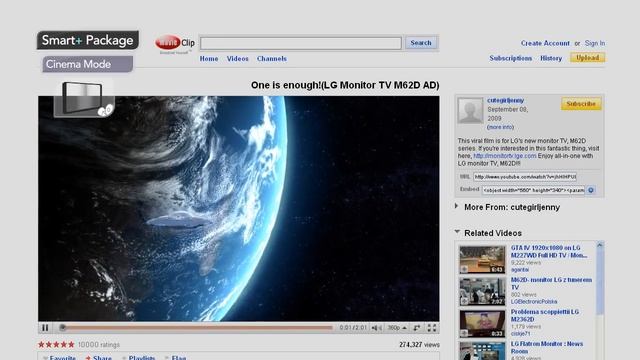Click the Embed code text field

click(533, 190)
